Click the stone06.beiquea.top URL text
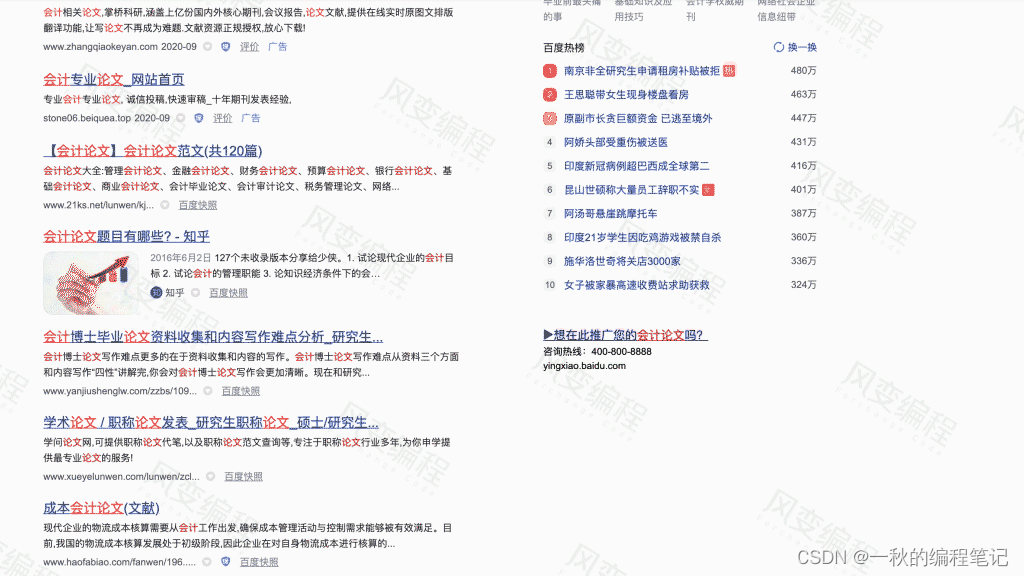Viewport: 1024px width, 576px height. click(x=87, y=118)
